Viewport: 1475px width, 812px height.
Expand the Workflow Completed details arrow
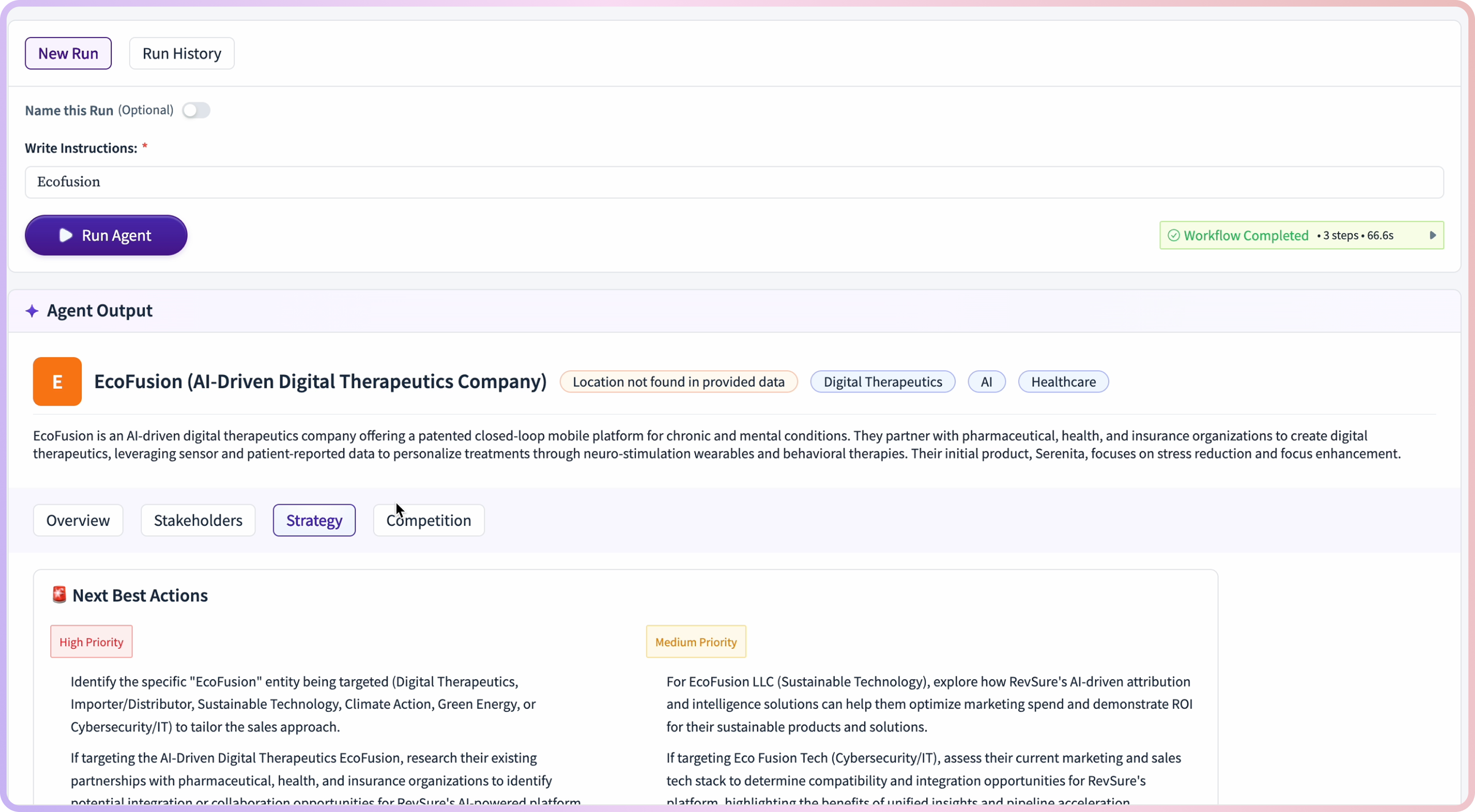coord(1433,235)
